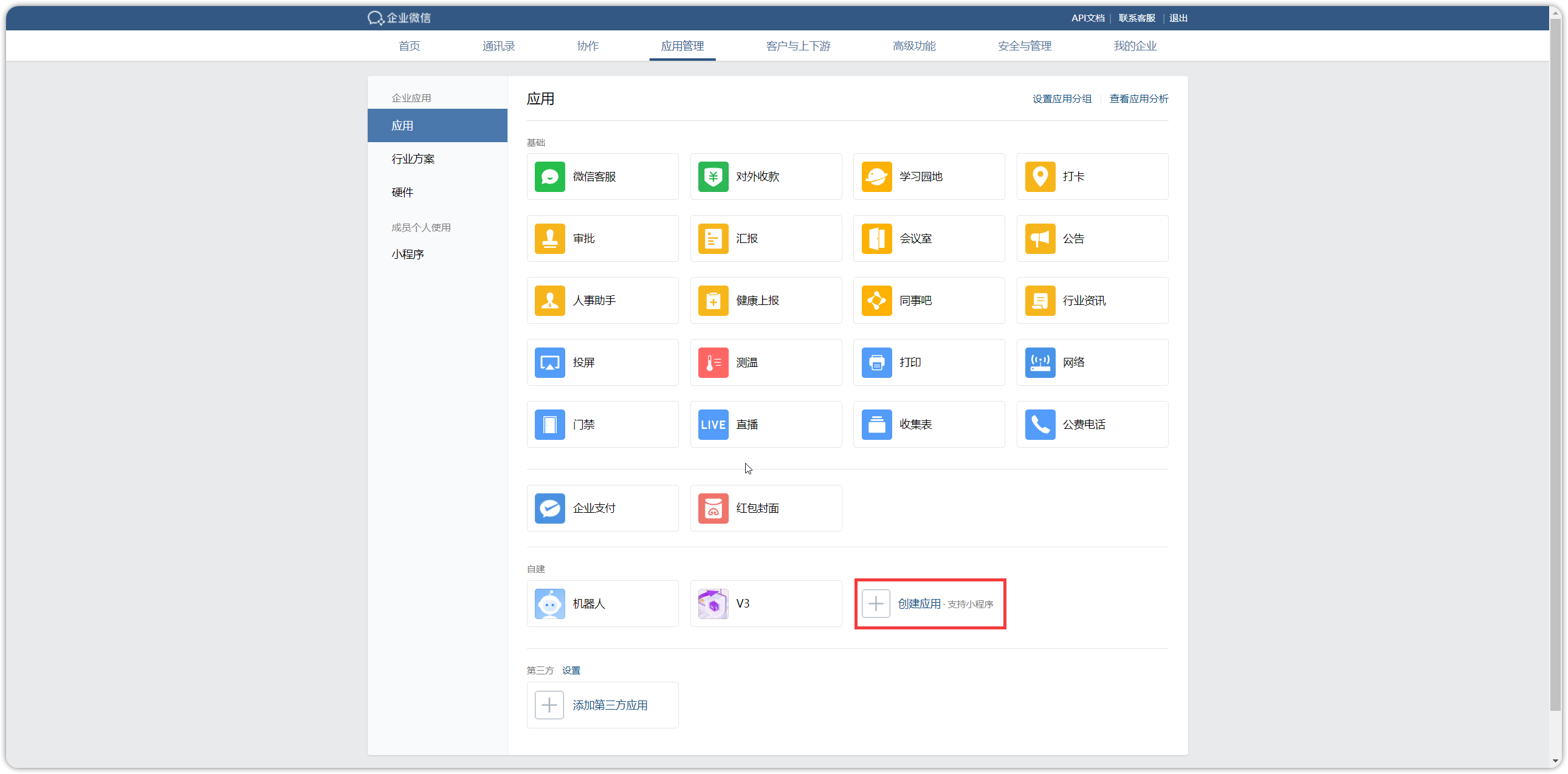Click the 投屏 screen cast icon
The height and width of the screenshot is (774, 1568).
tap(549, 363)
